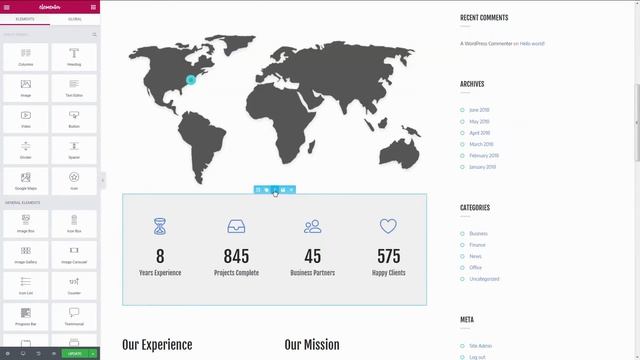
Task: Select the Video widget
Action: (26, 119)
